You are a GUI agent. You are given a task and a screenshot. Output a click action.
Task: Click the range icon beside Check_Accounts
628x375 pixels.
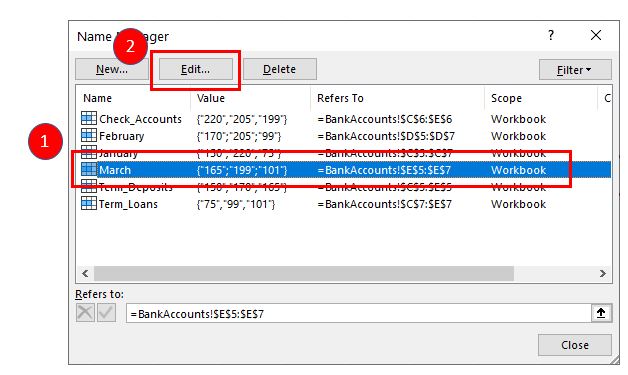coord(89,119)
